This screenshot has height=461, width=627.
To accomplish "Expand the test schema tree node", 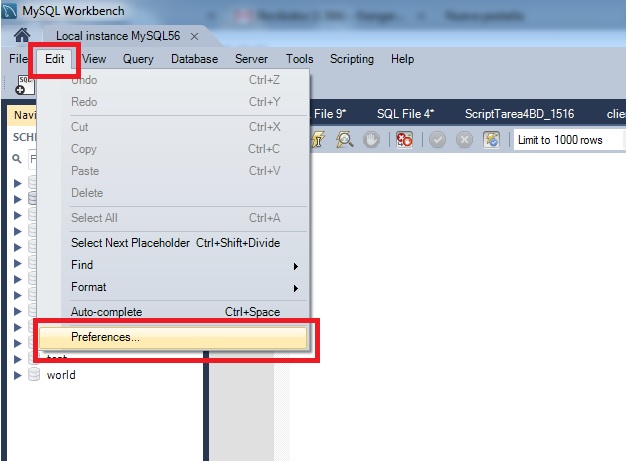I will (17, 359).
